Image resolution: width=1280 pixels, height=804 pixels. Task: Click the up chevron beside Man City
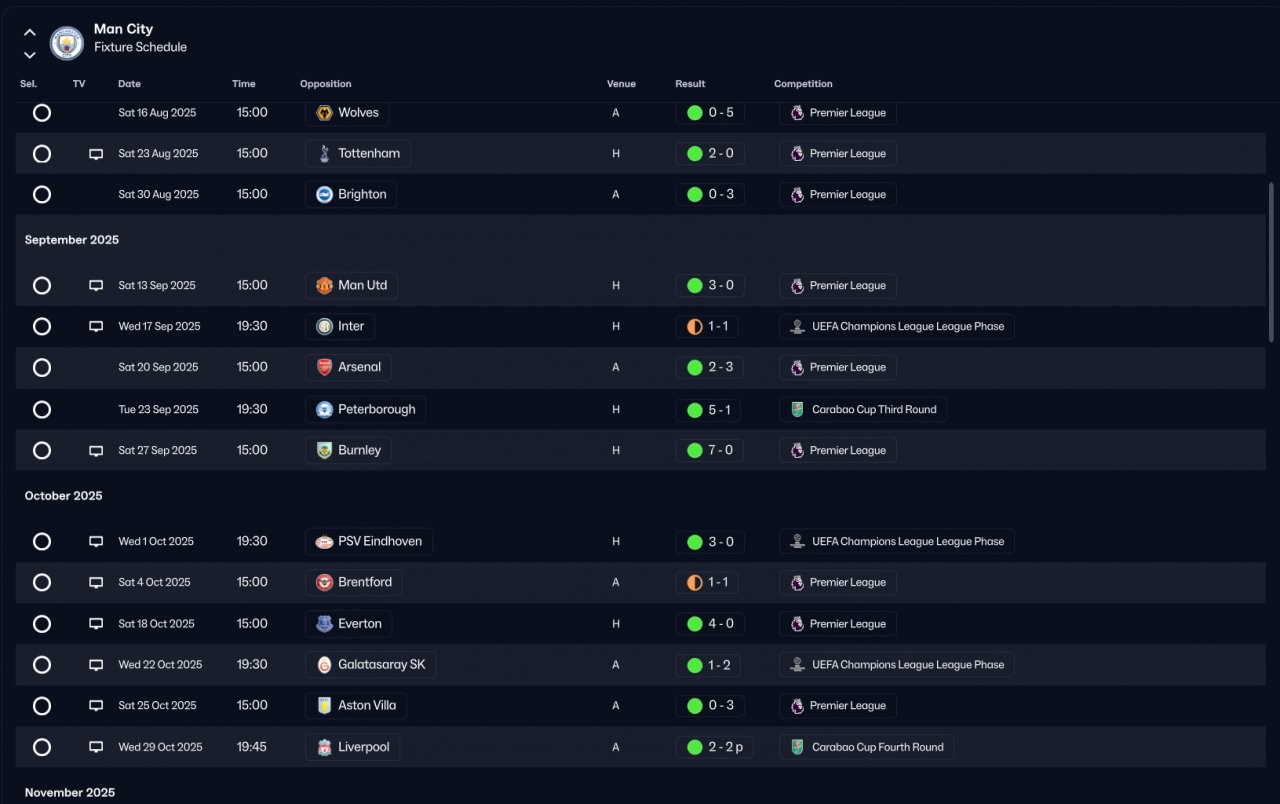(x=30, y=32)
